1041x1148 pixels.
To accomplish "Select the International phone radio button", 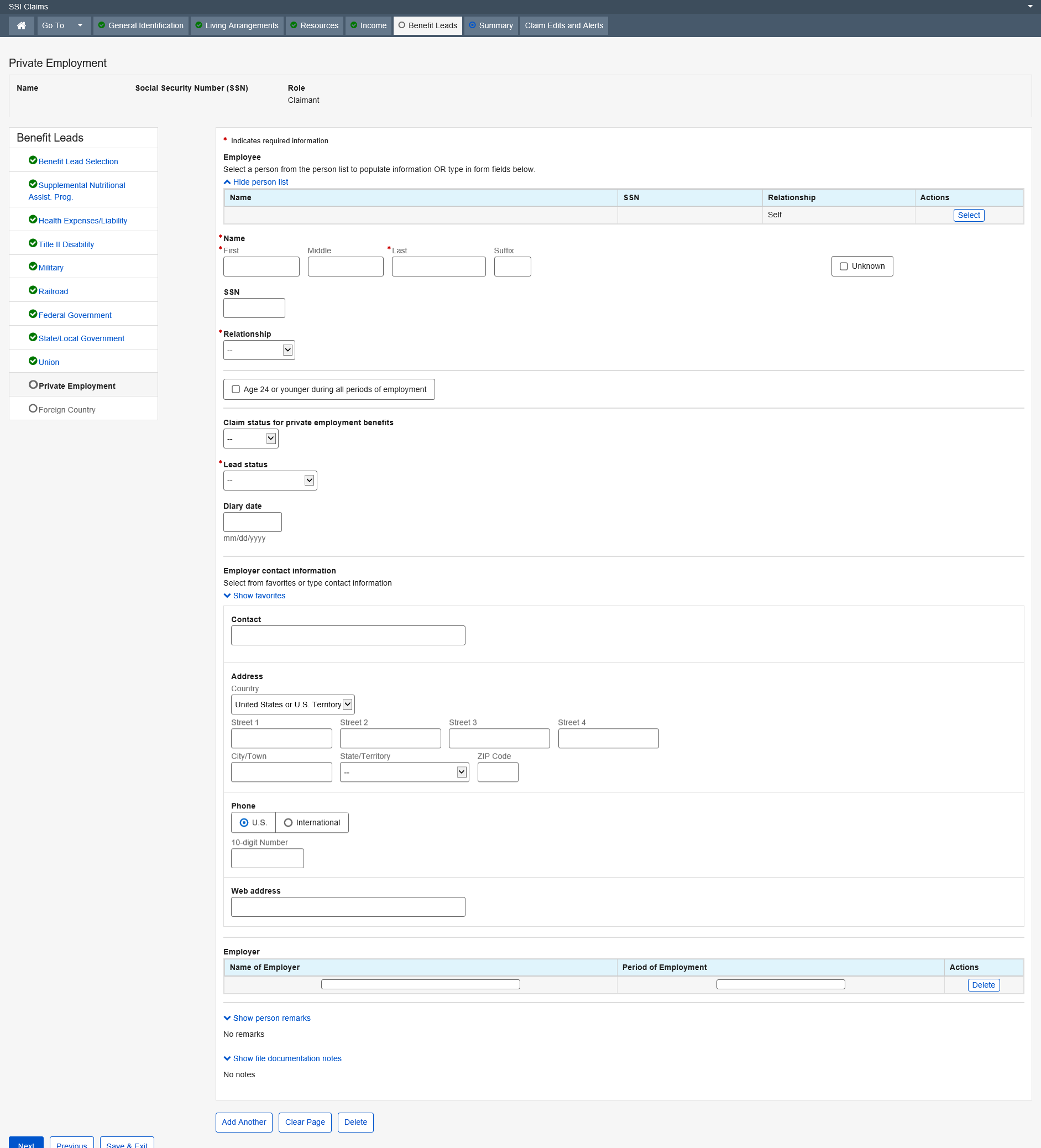I will 288,823.
